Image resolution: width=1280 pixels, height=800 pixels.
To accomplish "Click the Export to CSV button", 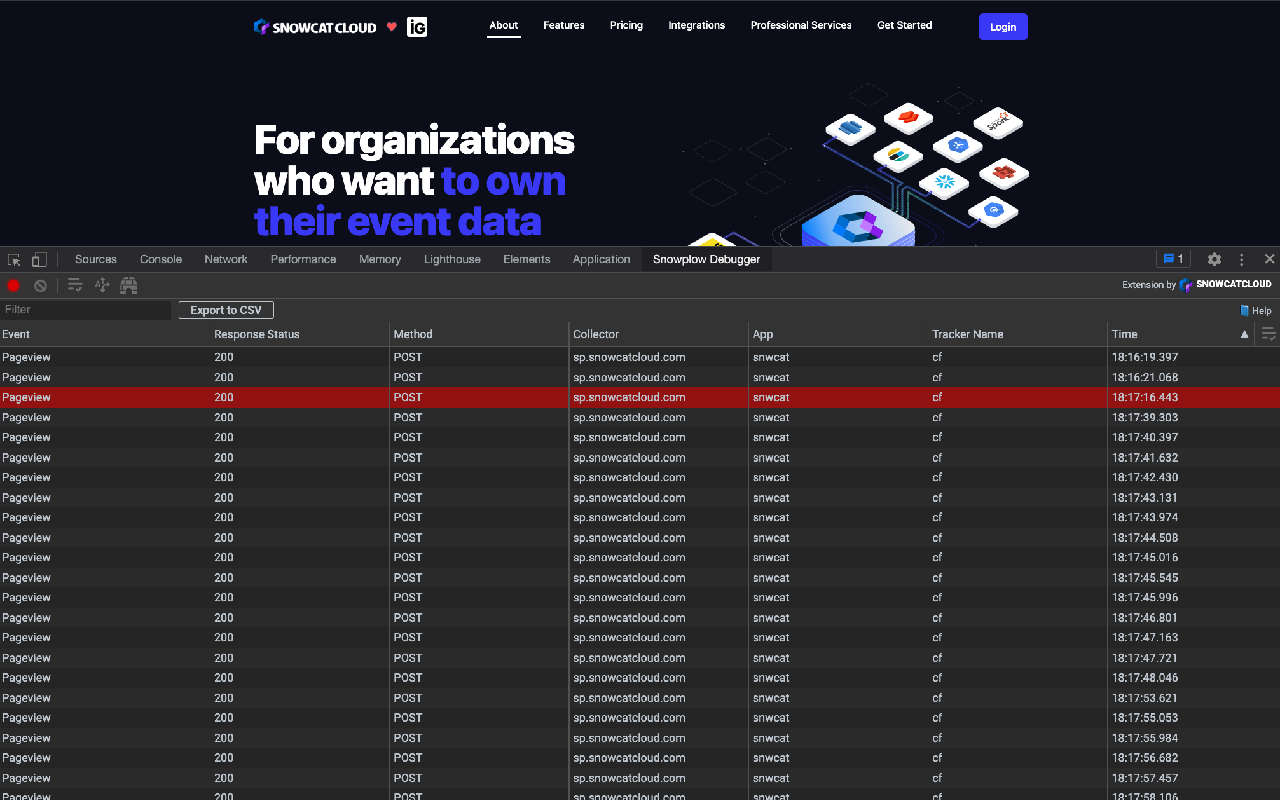I will [x=225, y=309].
